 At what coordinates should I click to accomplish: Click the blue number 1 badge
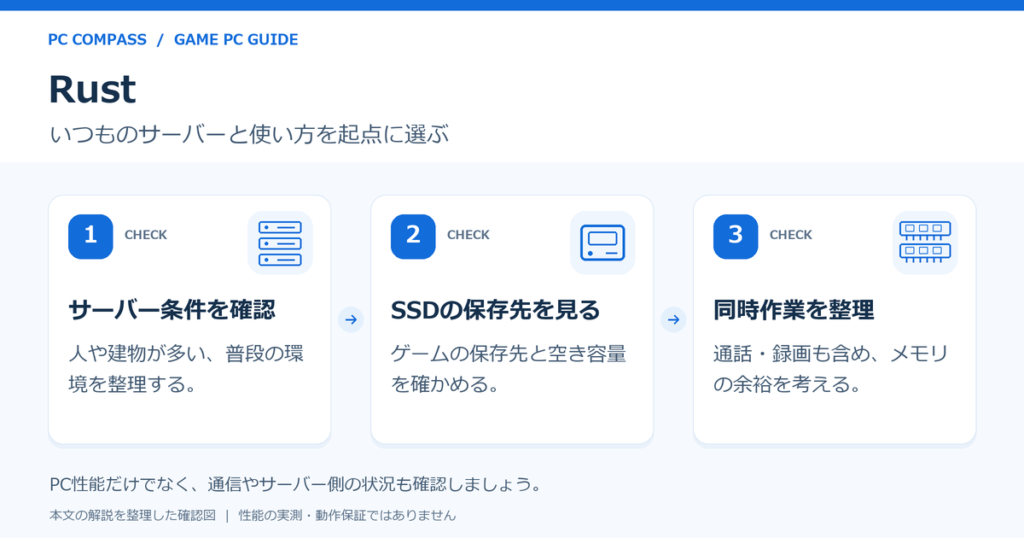(x=91, y=236)
